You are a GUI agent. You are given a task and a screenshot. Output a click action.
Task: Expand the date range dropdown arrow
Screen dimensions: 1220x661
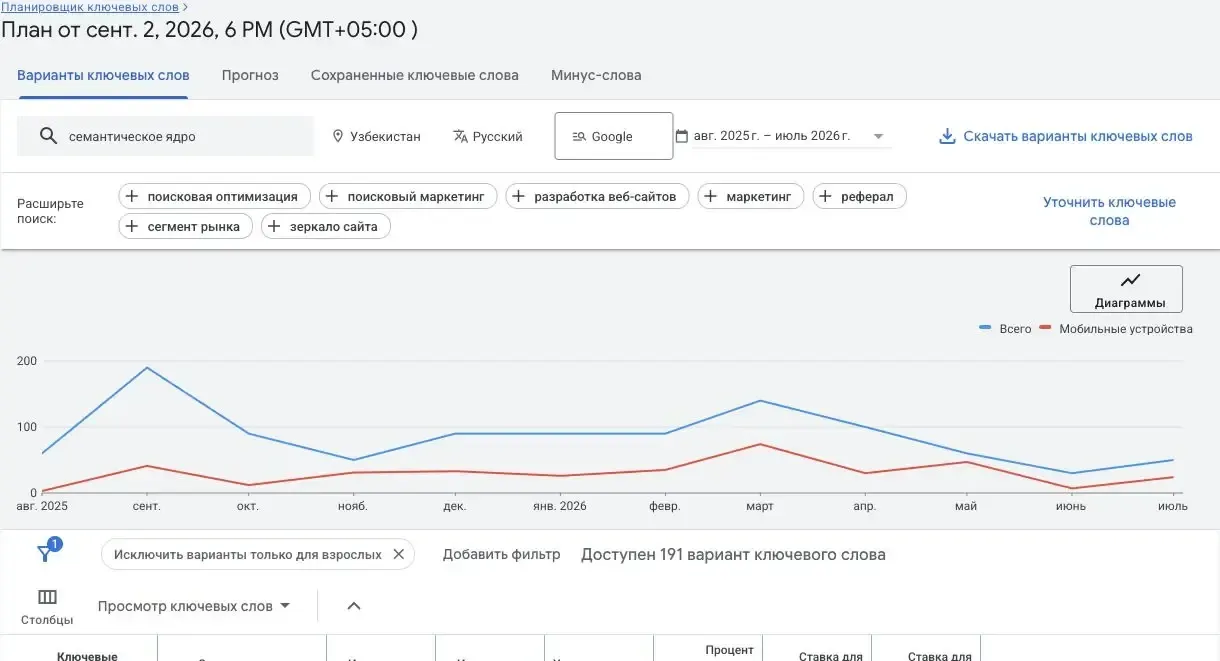pos(878,137)
